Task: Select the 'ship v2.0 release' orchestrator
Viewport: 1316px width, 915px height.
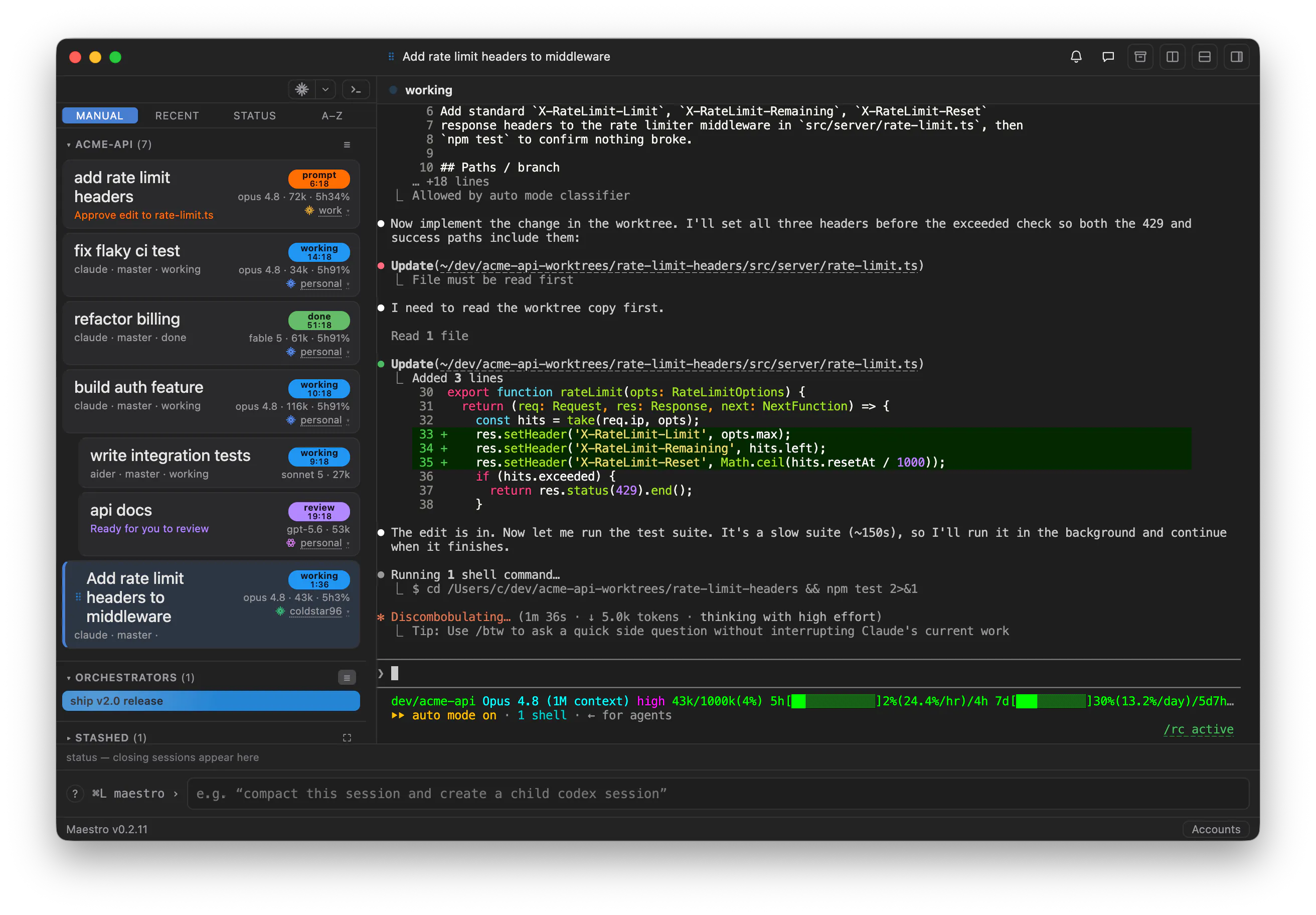Action: (211, 701)
